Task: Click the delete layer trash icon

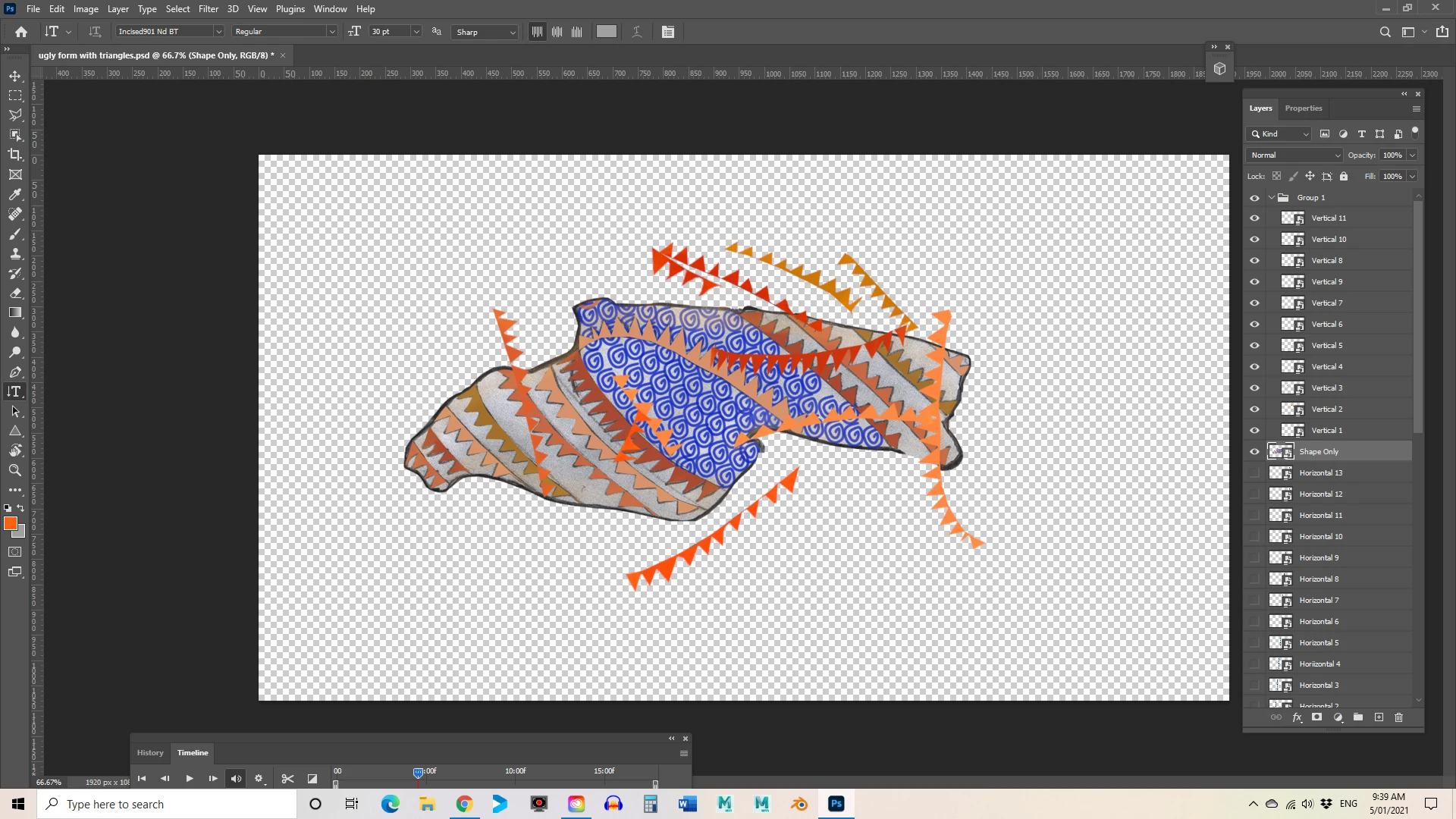Action: (x=1399, y=717)
